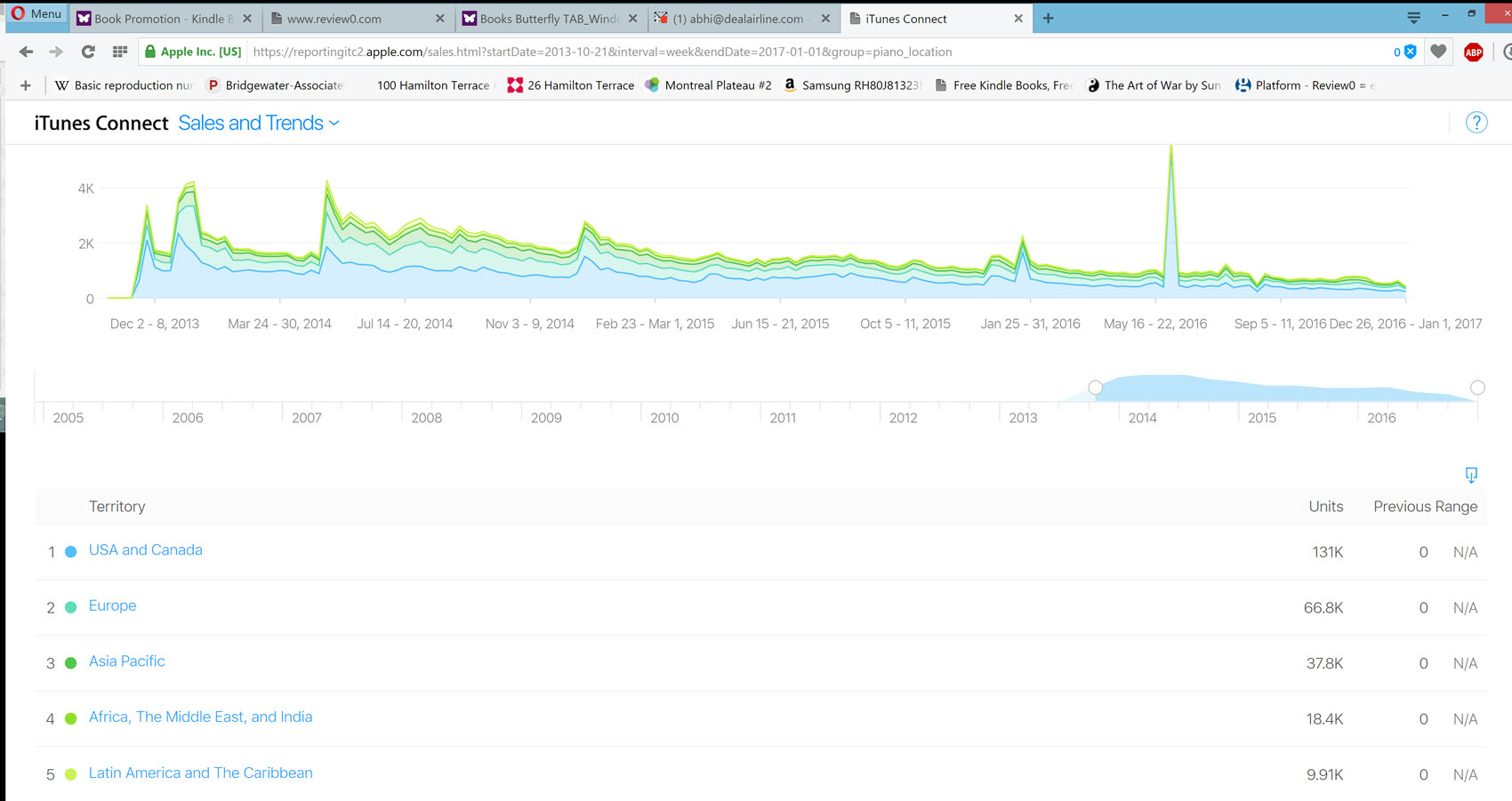Screen dimensions: 1512x801
Task: Toggle Latin America series dot
Action: 71,774
